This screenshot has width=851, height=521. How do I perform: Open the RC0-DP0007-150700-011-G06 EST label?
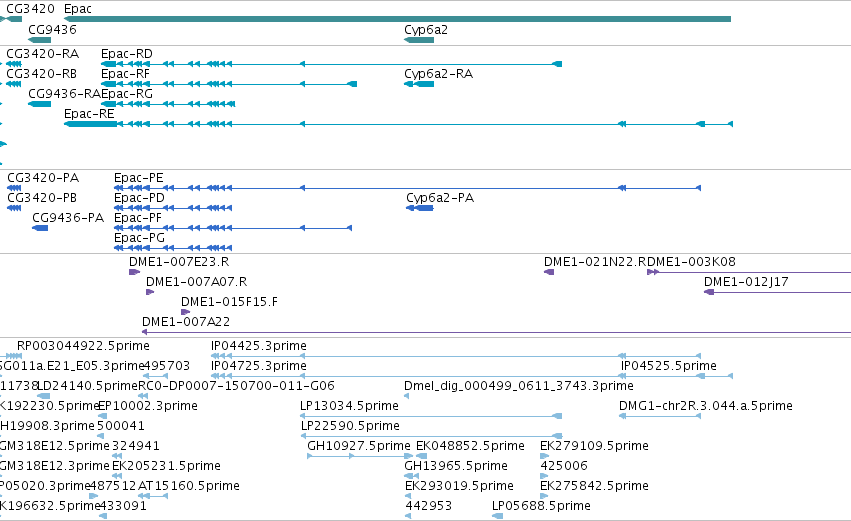tap(237, 386)
